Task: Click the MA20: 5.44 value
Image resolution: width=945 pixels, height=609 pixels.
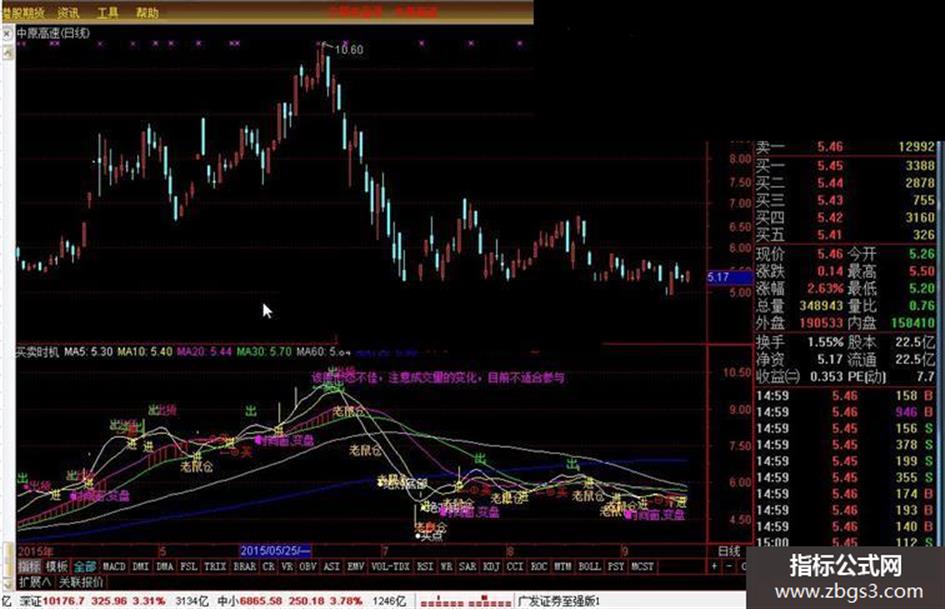Action: point(204,352)
